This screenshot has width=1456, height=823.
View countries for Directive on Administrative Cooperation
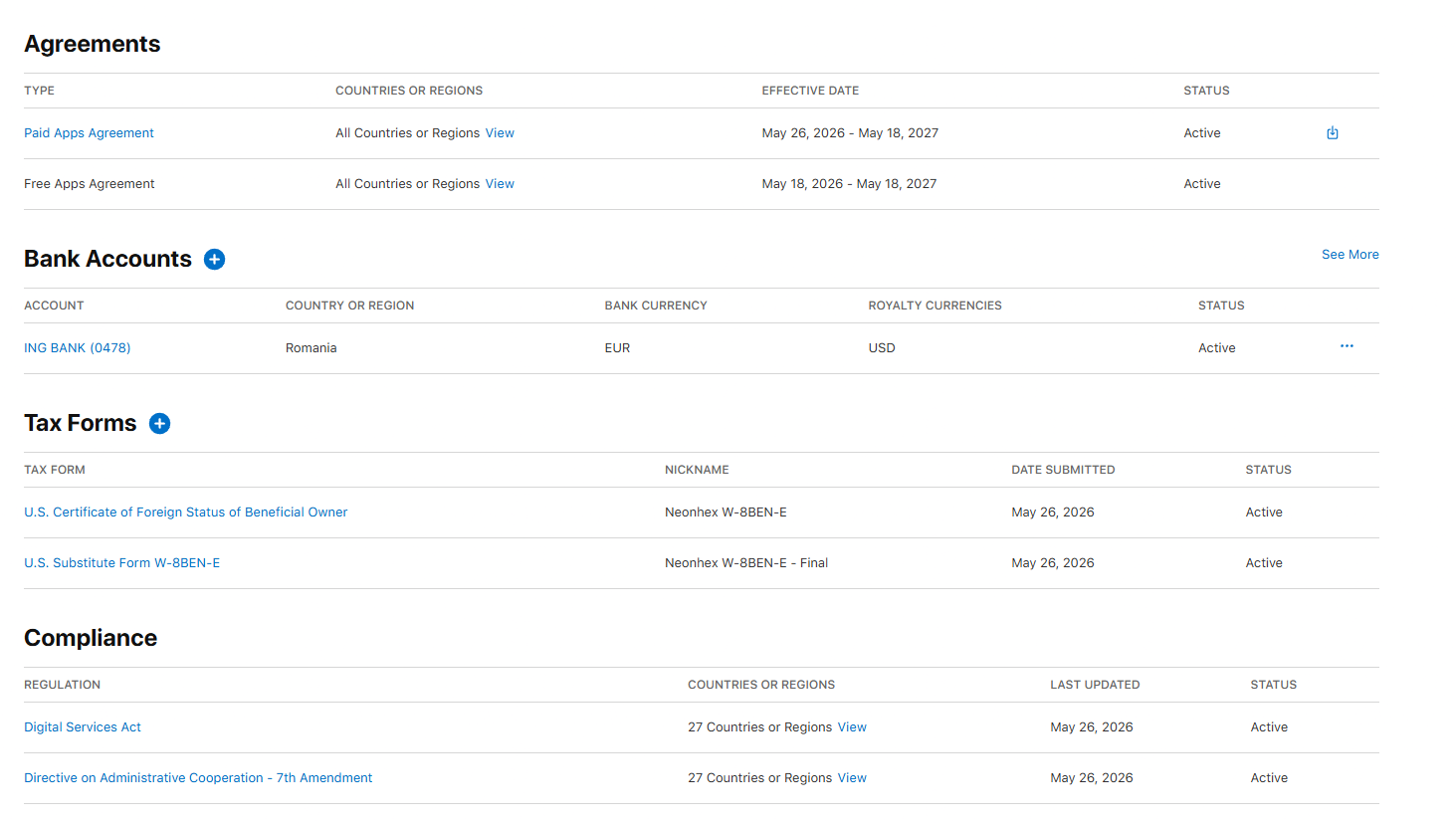click(x=852, y=778)
